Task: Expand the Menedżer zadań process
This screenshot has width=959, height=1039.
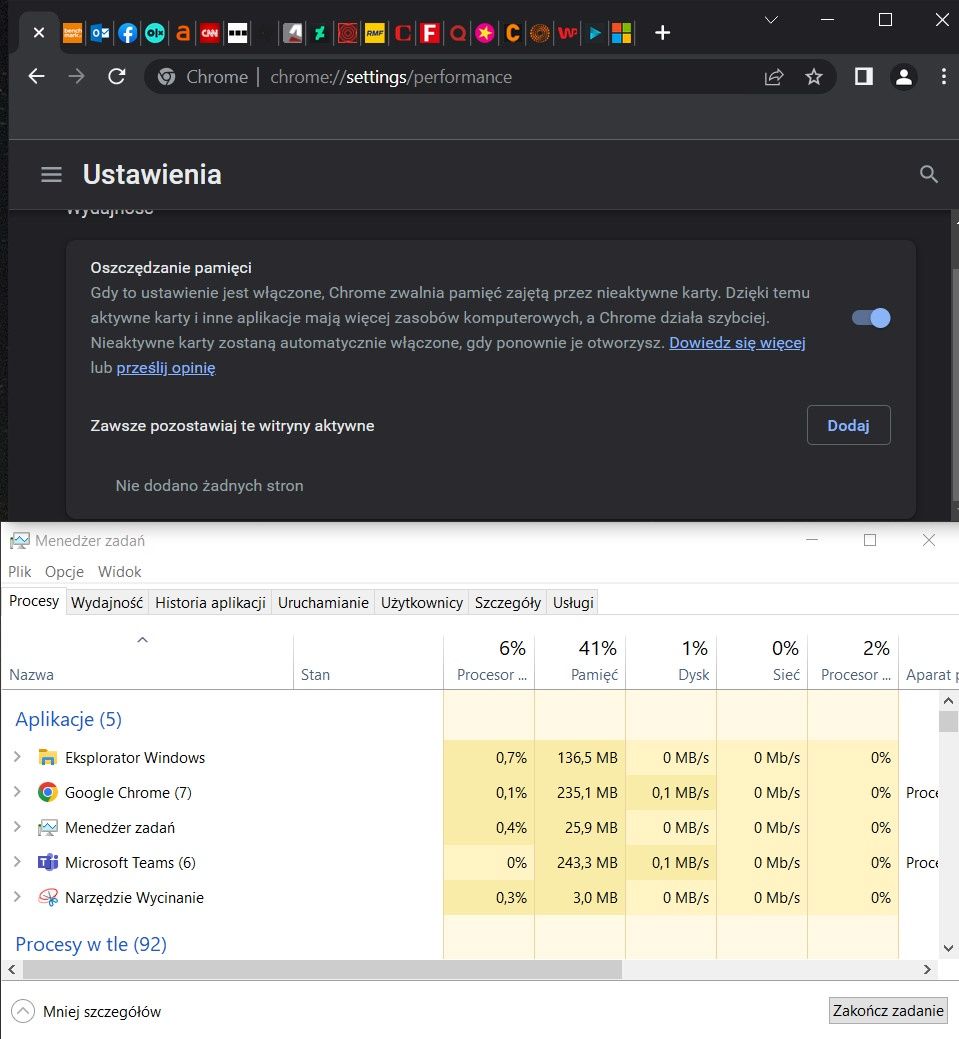Action: (x=17, y=827)
